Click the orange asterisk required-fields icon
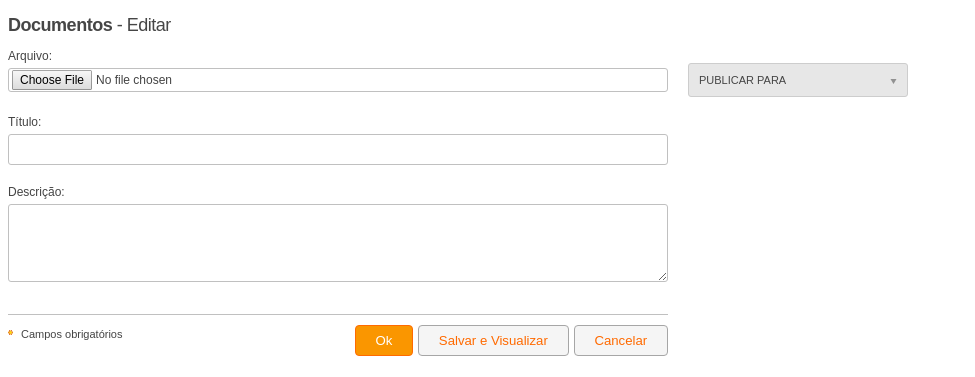The image size is (975, 377). pyautogui.click(x=11, y=333)
